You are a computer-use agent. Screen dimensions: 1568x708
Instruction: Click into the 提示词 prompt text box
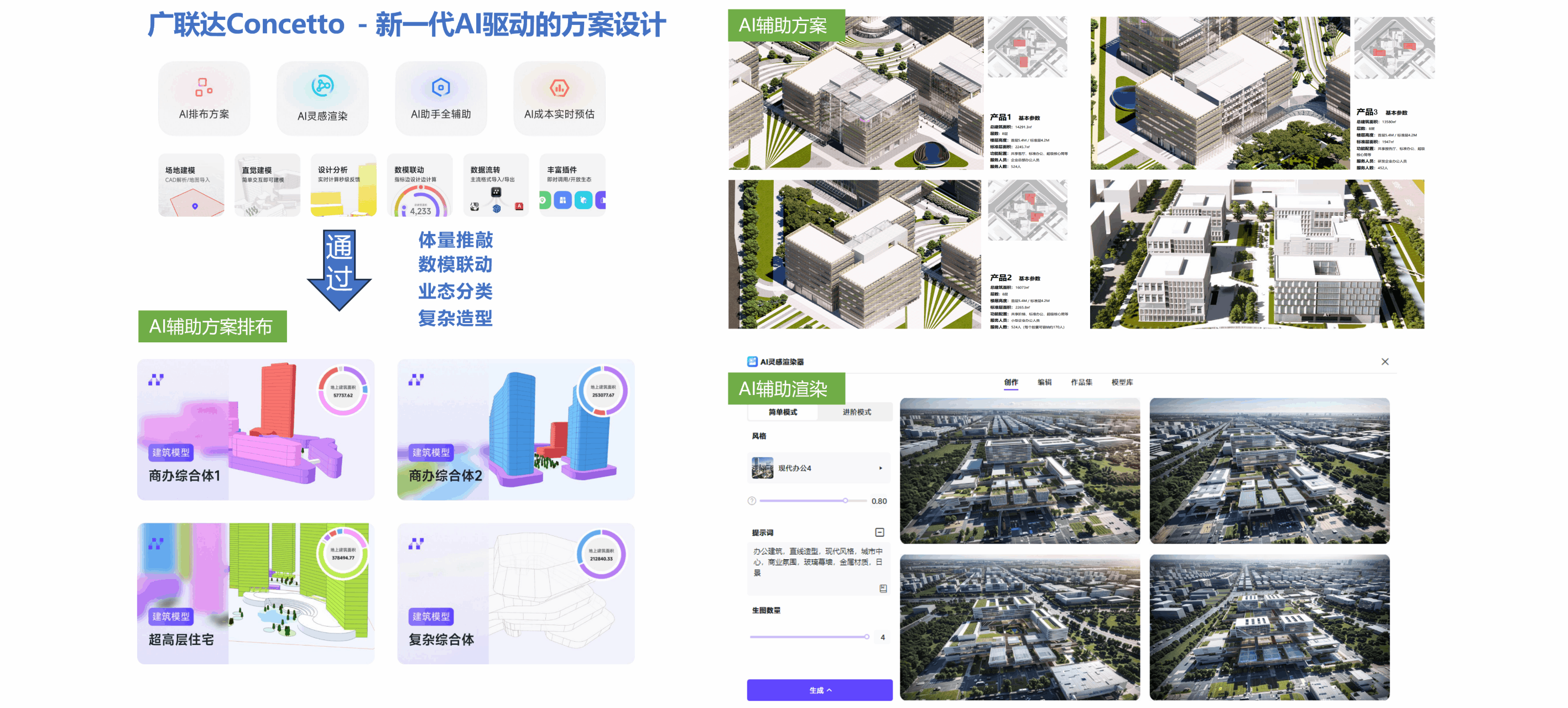pyautogui.click(x=819, y=569)
